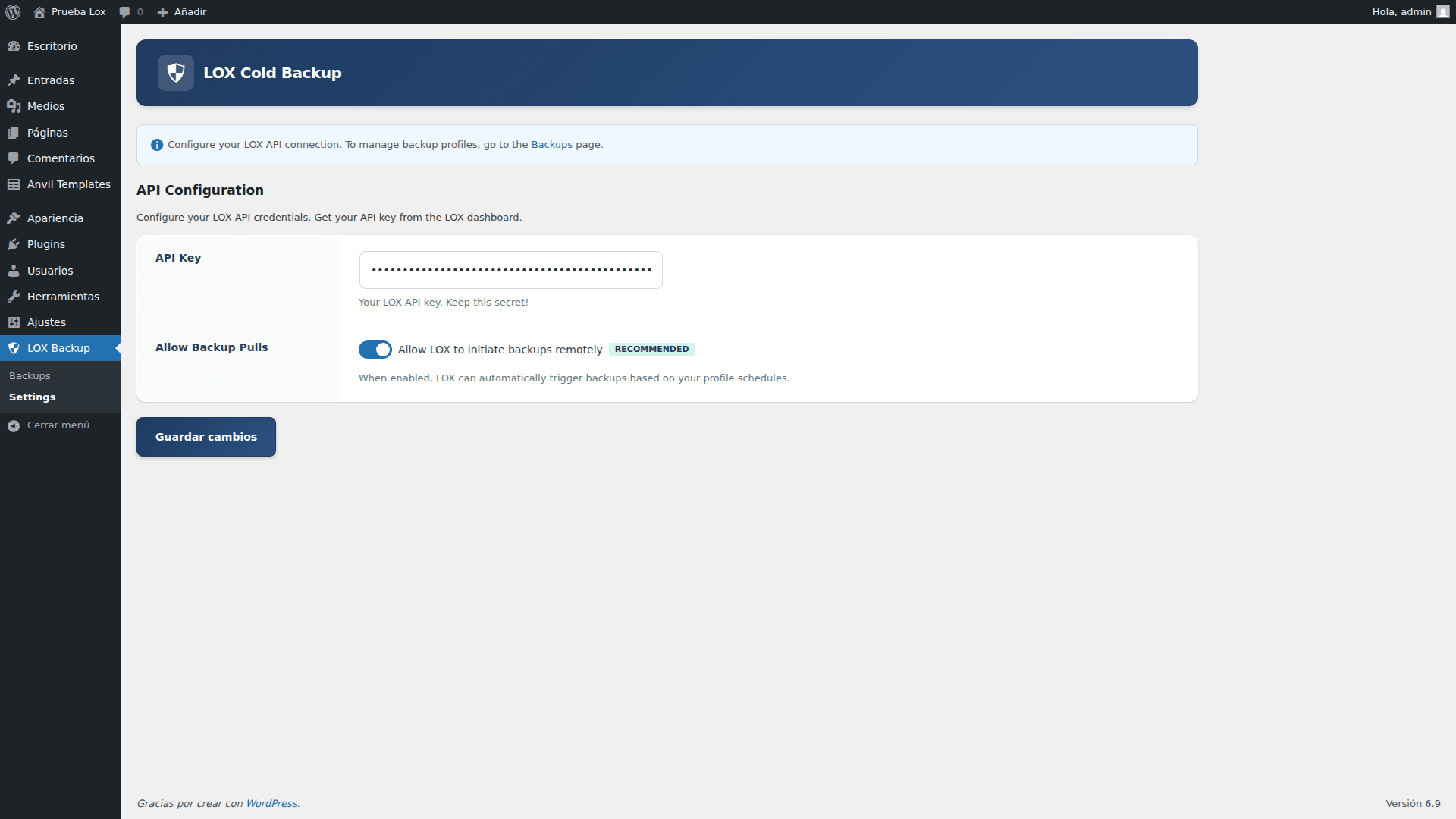Select Backups in the LOX Backup submenu
1456x819 pixels.
point(30,375)
